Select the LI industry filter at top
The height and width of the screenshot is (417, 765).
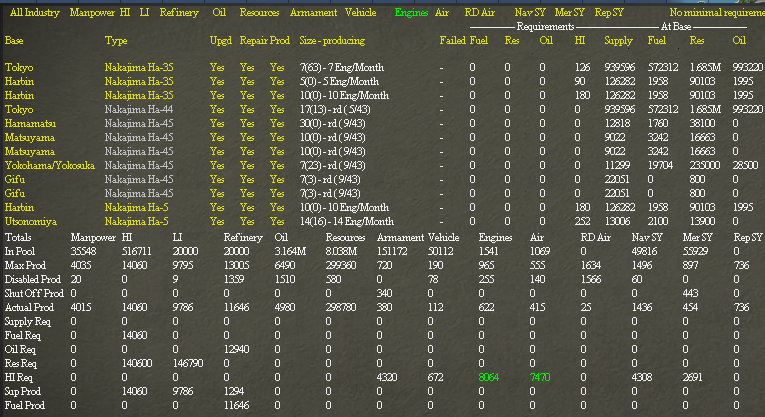144,13
